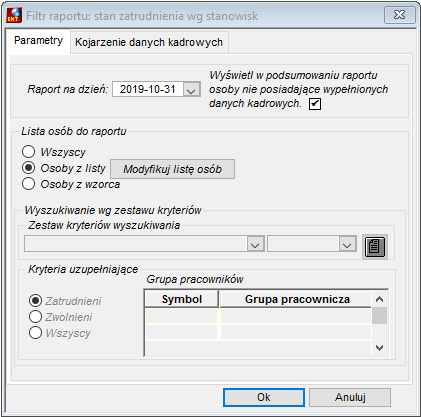Viewport: 421px width, 417px height.
Task: Toggle checkbox for persons without HR data
Action: [x=315, y=104]
